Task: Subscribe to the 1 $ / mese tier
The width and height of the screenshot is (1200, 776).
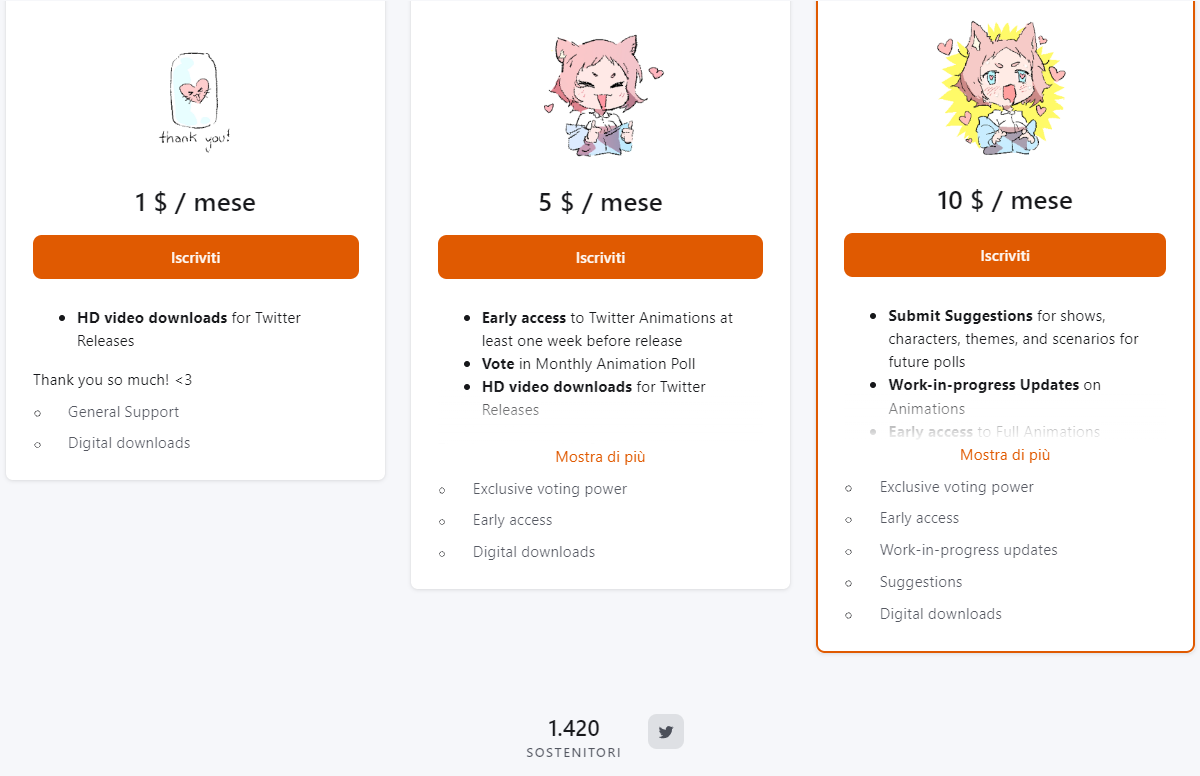Action: [x=196, y=257]
